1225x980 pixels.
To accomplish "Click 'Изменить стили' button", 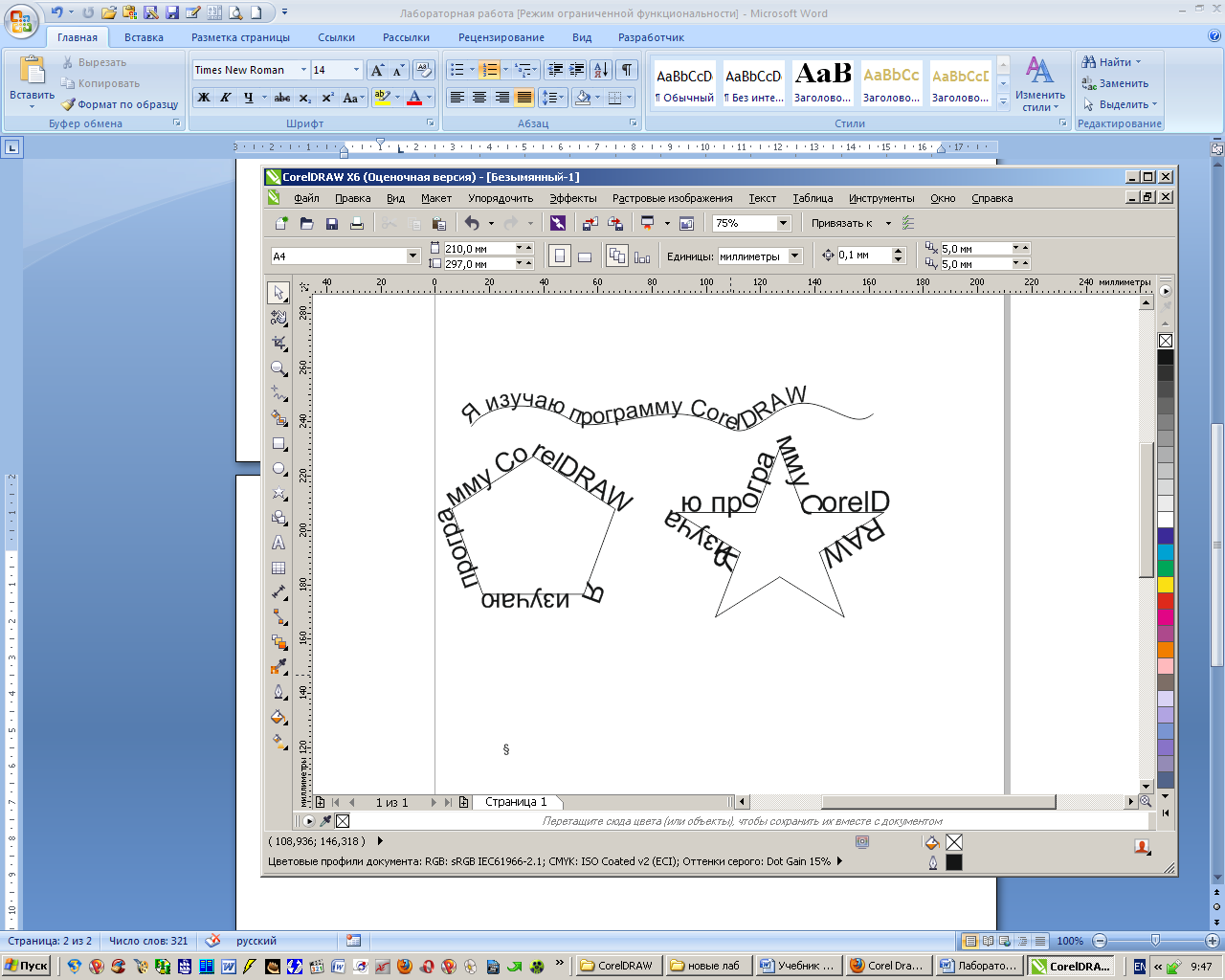I will [x=1040, y=83].
